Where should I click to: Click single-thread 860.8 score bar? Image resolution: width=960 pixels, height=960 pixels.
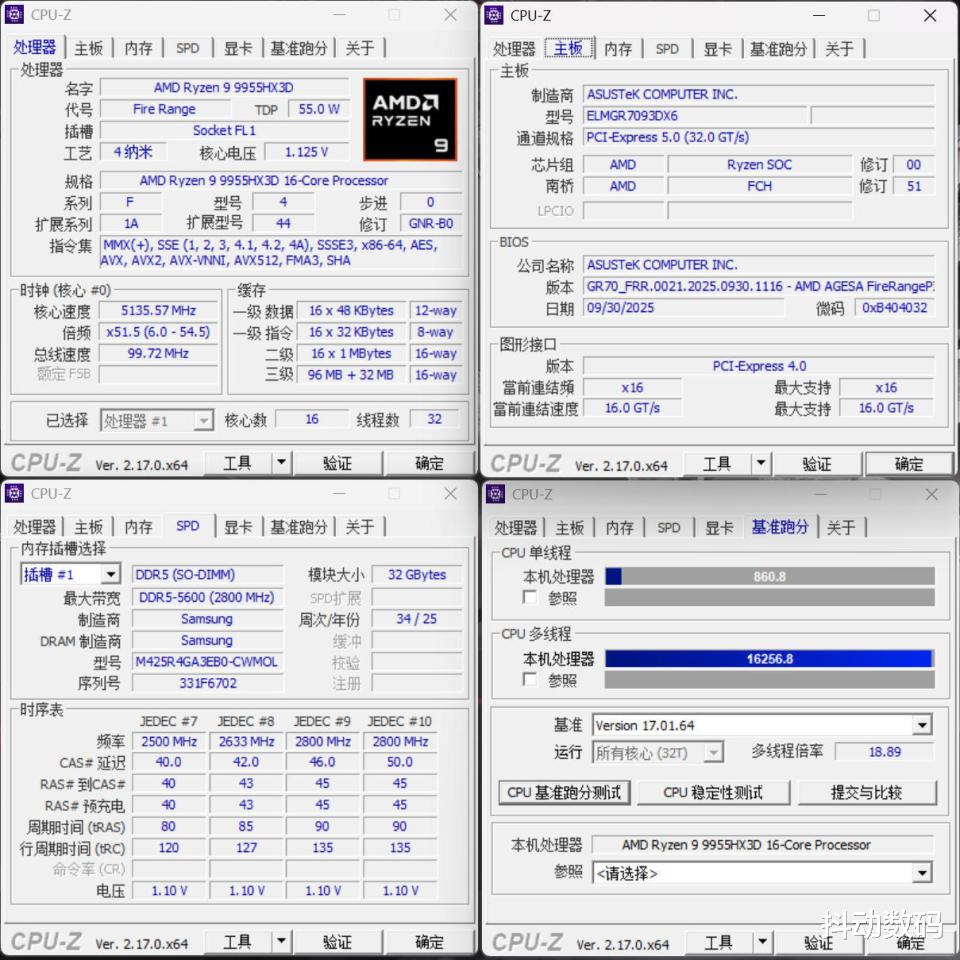[770, 577]
